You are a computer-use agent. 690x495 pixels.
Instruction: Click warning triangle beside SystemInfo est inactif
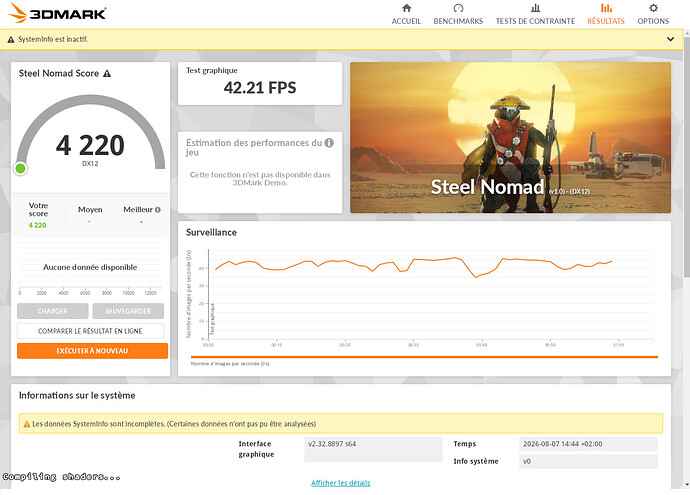tap(11, 40)
